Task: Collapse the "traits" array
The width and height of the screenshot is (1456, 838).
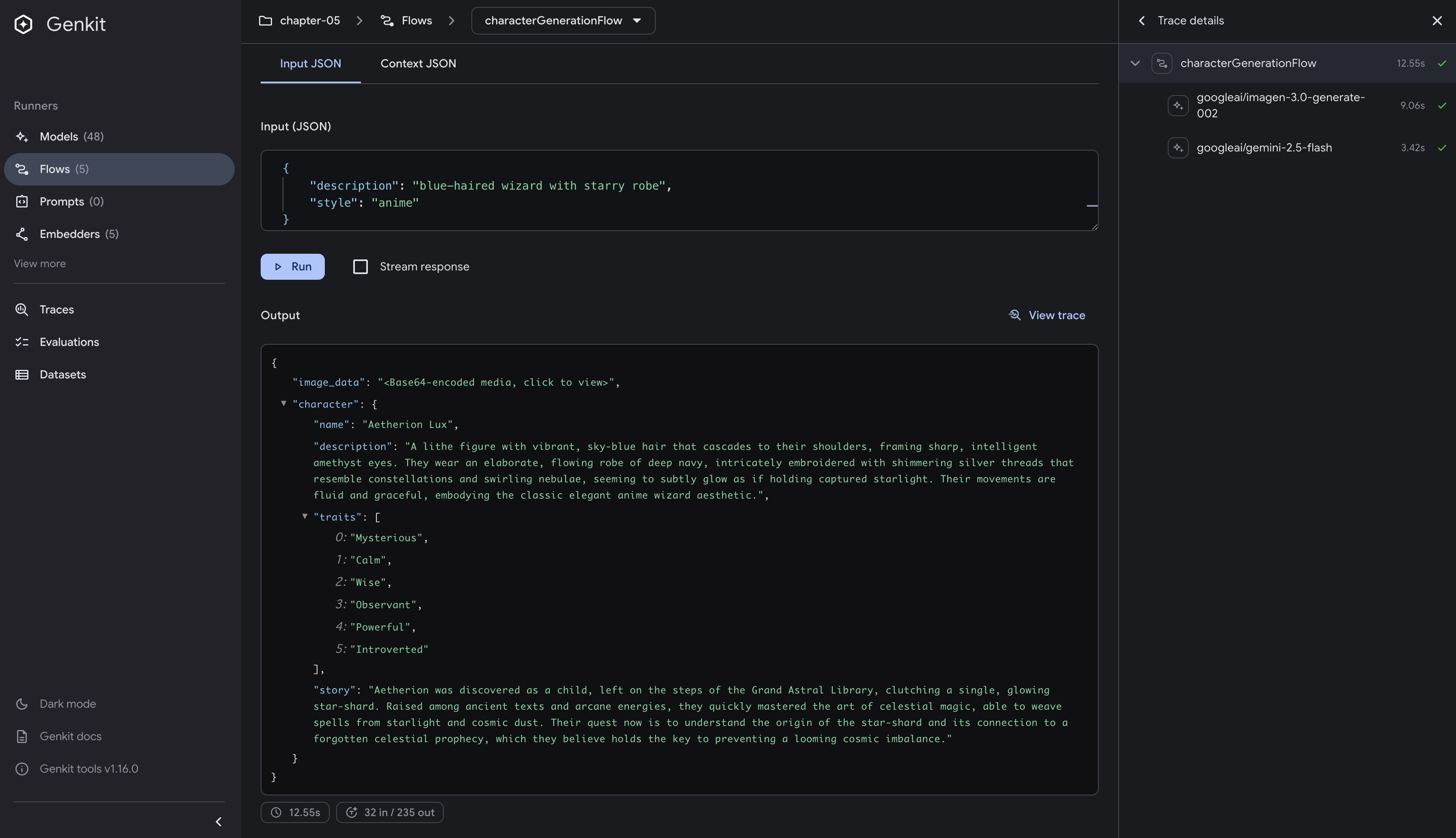Action: (305, 516)
